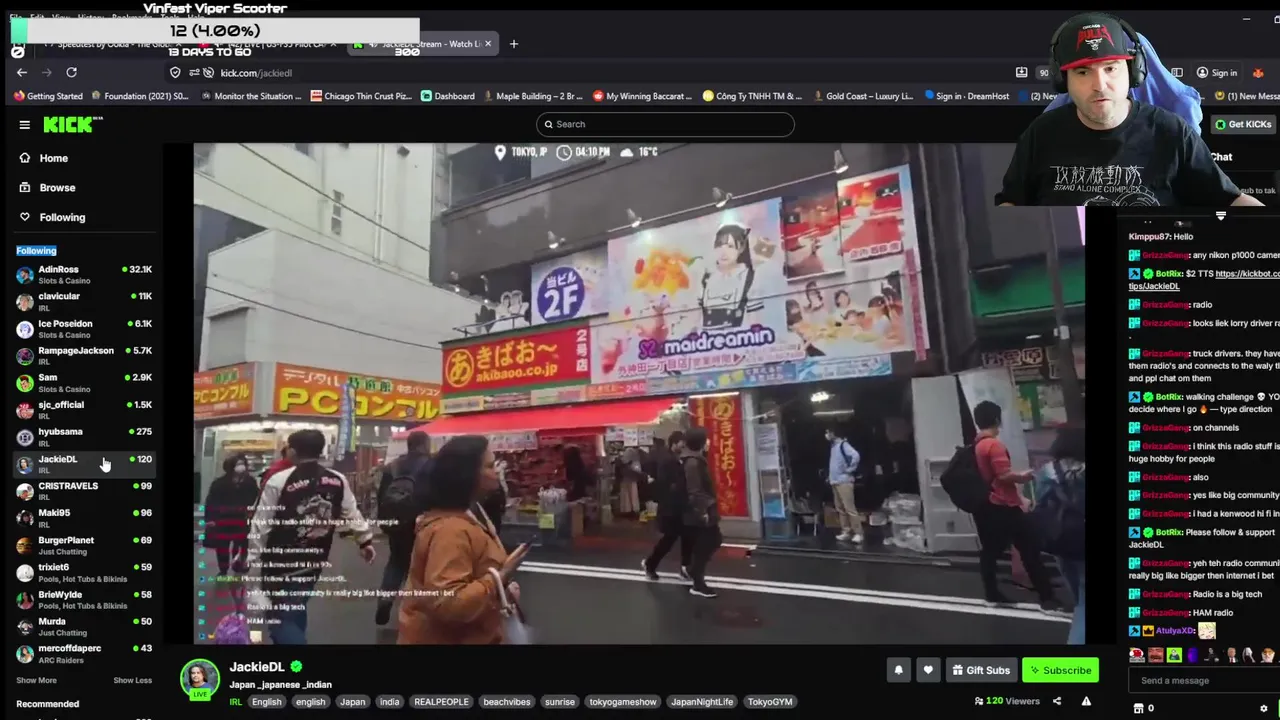Click the report warning triangle icon
The height and width of the screenshot is (720, 1280).
[x=1086, y=701]
